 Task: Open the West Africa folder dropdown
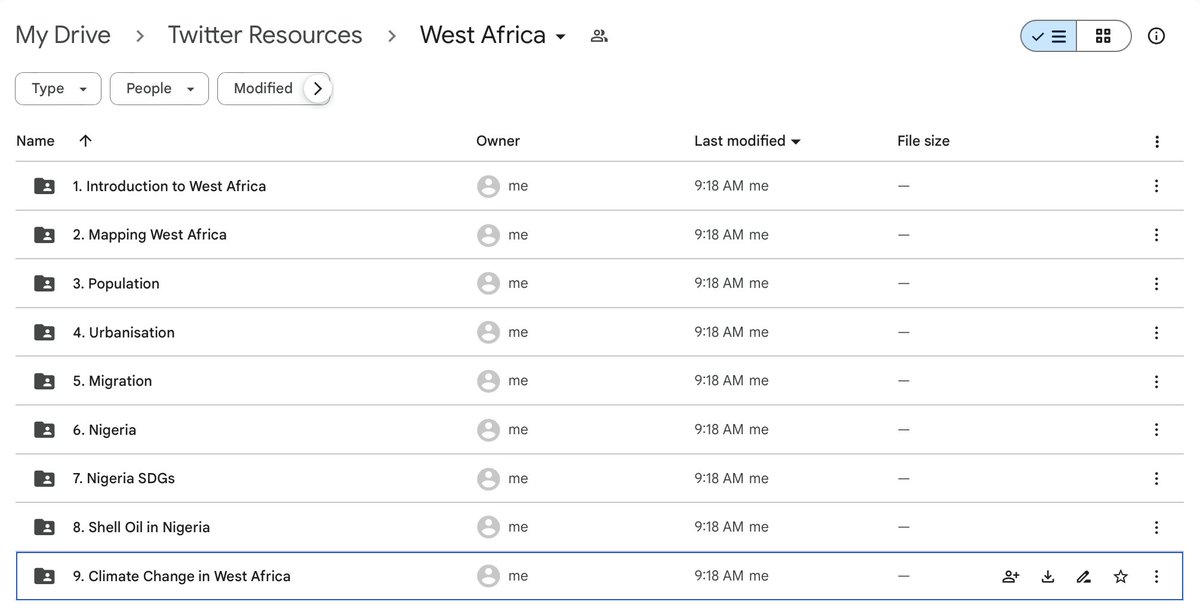[x=560, y=37]
